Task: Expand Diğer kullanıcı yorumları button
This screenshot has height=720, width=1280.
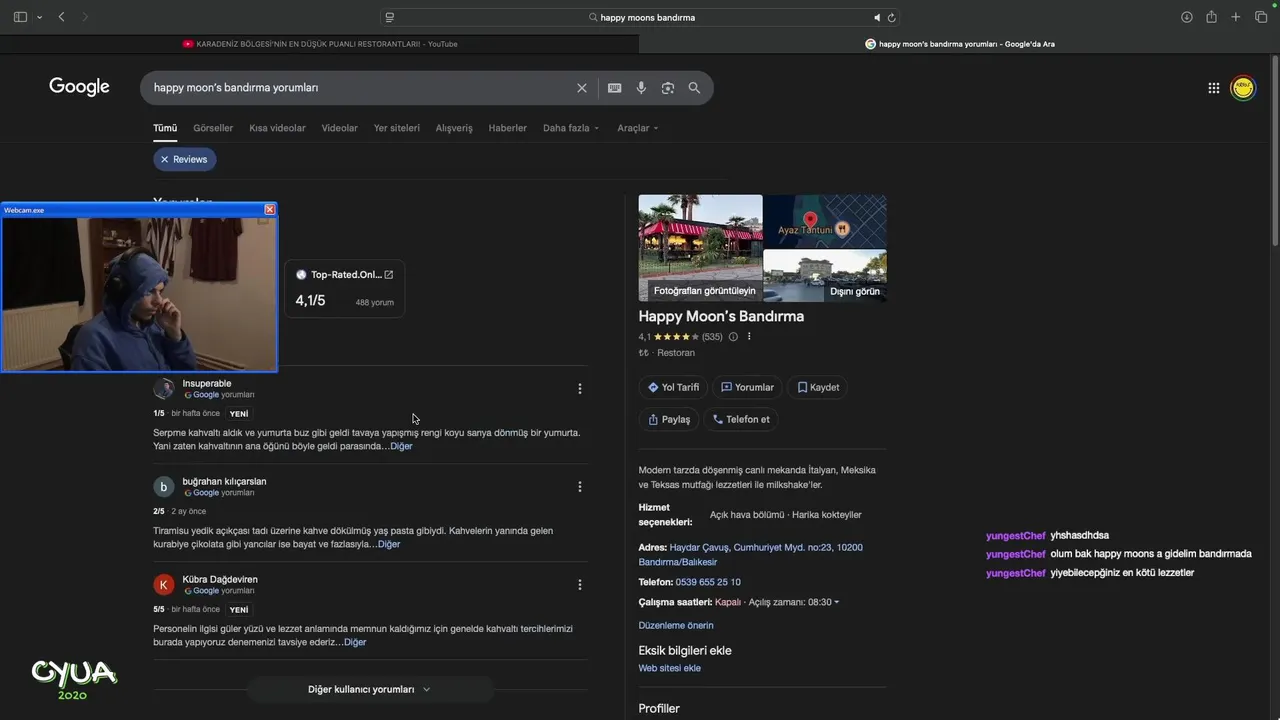Action: pos(370,689)
